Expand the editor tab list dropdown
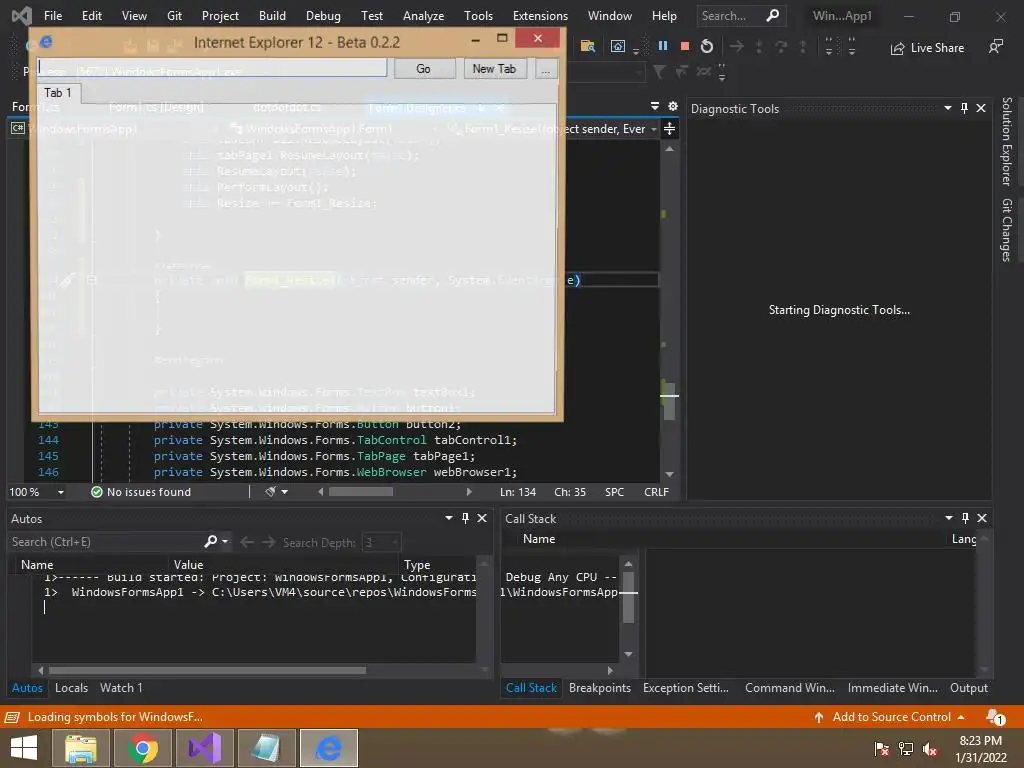 pos(655,106)
